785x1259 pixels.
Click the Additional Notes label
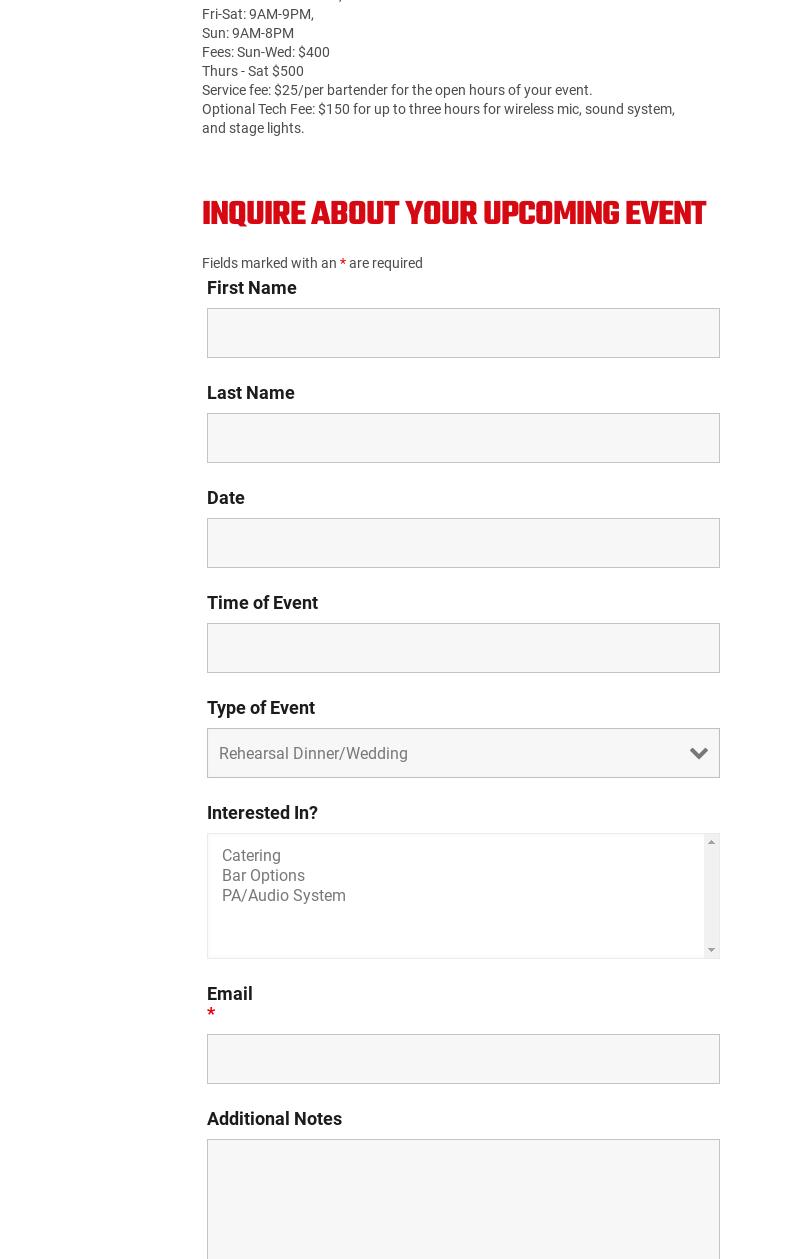coord(274,1119)
